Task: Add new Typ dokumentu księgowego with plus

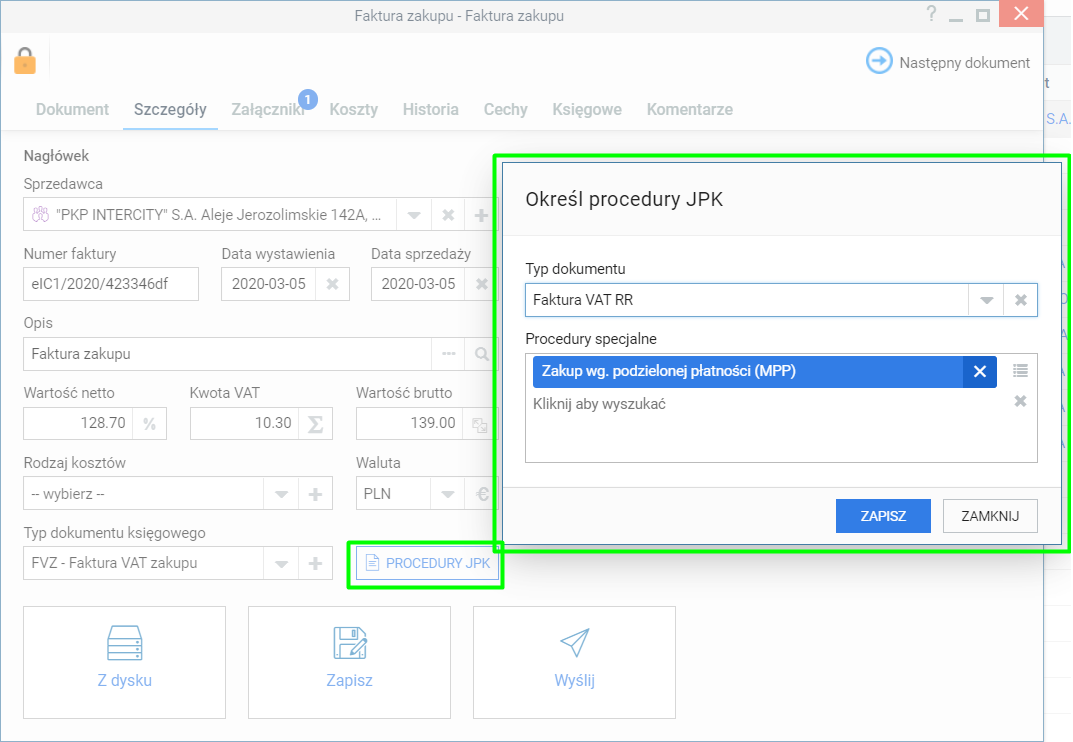Action: [x=315, y=563]
